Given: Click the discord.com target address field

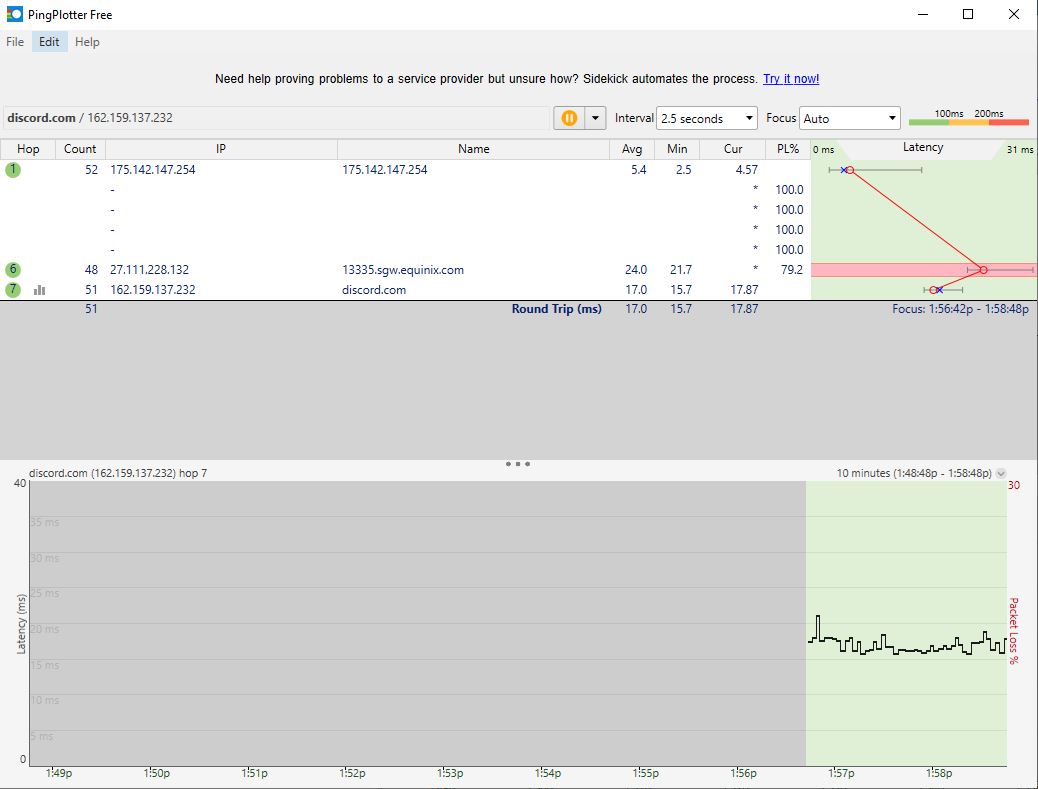Looking at the screenshot, I should click(x=276, y=118).
